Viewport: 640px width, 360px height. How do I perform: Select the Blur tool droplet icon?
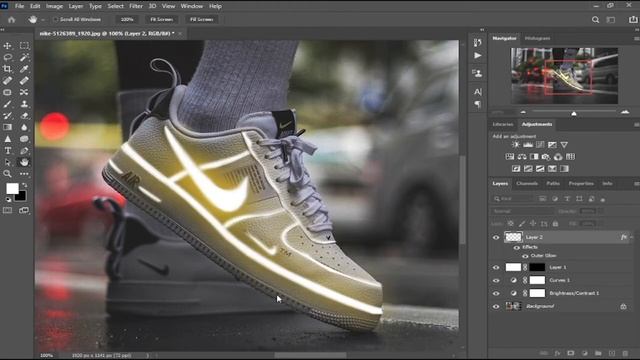click(24, 127)
